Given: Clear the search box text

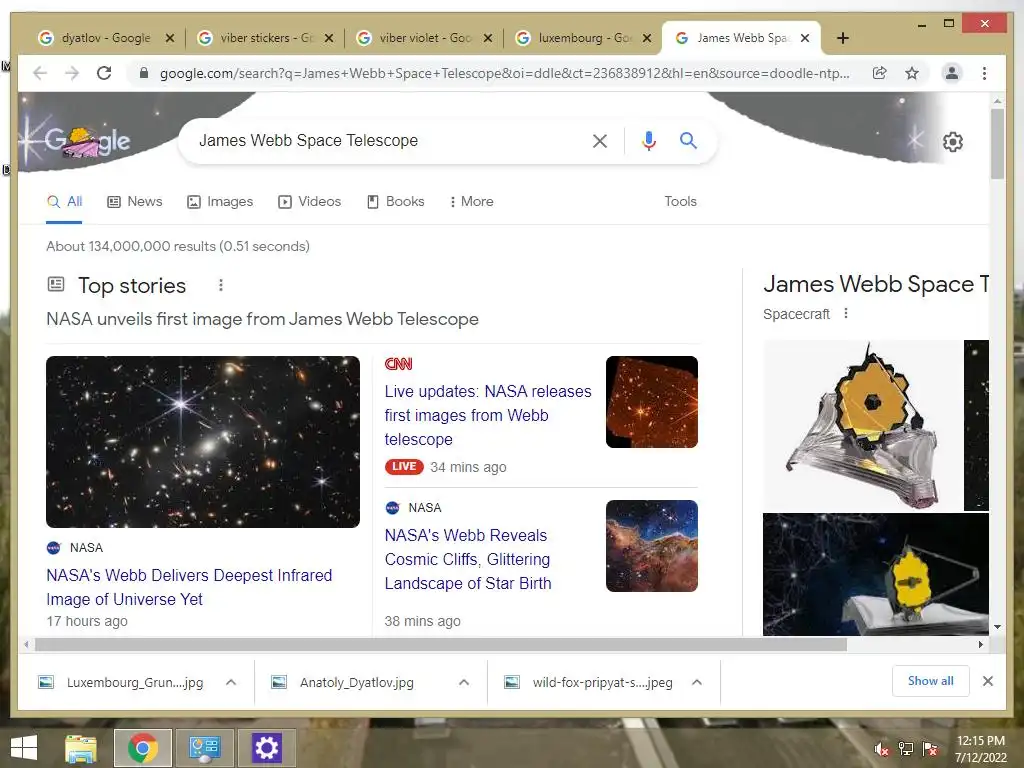Looking at the screenshot, I should 600,141.
